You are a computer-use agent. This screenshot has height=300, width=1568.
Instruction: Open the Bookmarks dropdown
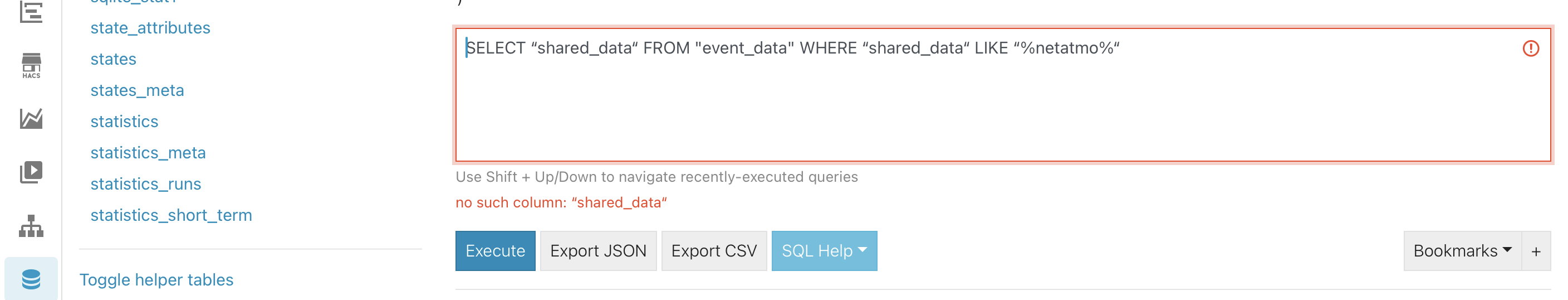(1463, 251)
